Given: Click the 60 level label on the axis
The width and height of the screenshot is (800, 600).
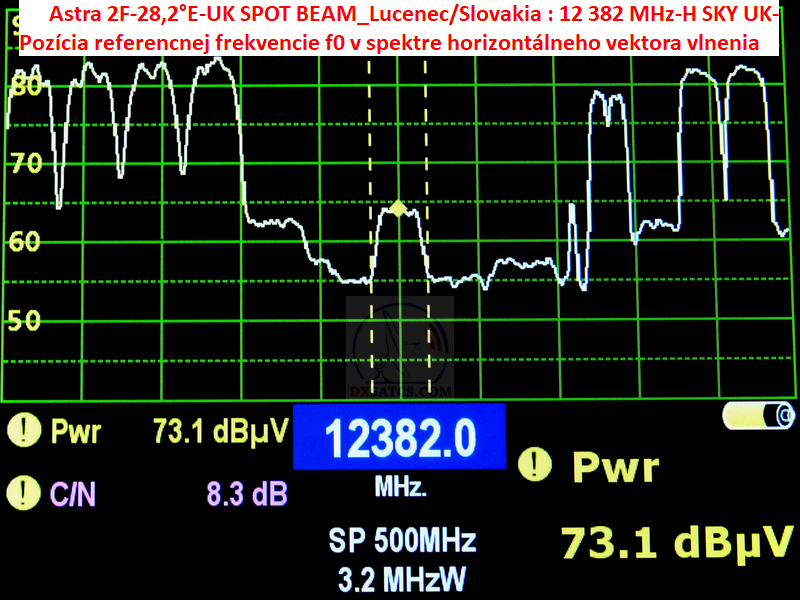Looking at the screenshot, I should coord(24,241).
